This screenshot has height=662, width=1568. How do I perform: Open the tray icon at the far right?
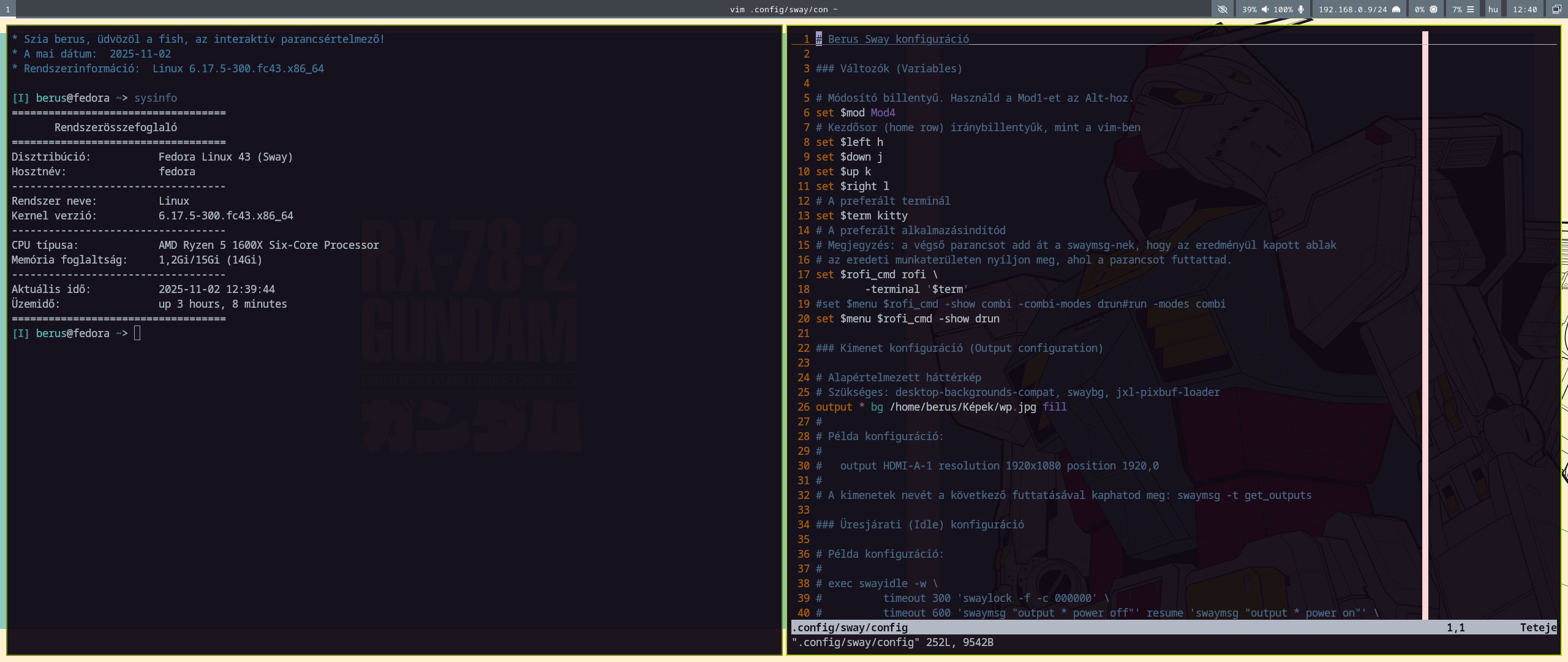click(1556, 9)
